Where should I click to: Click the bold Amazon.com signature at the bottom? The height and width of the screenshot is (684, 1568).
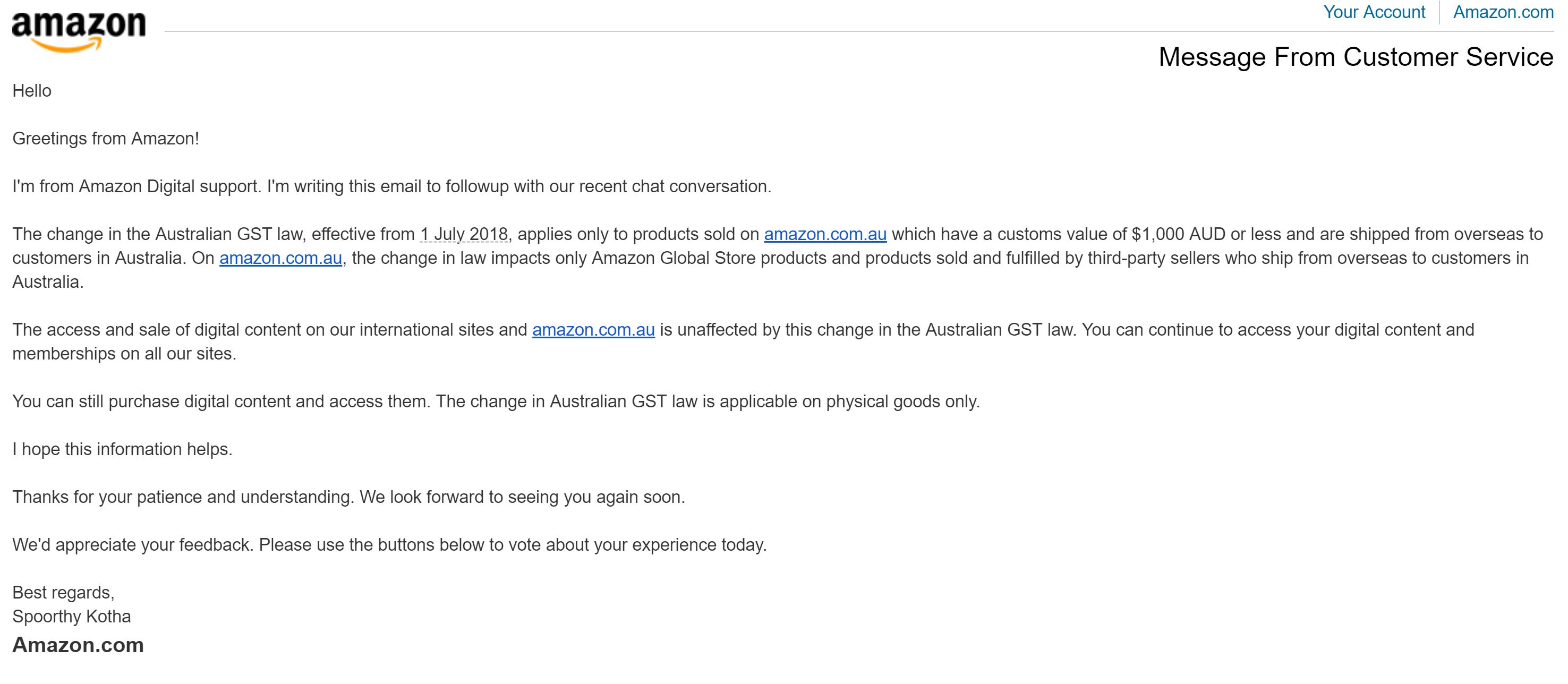point(78,645)
